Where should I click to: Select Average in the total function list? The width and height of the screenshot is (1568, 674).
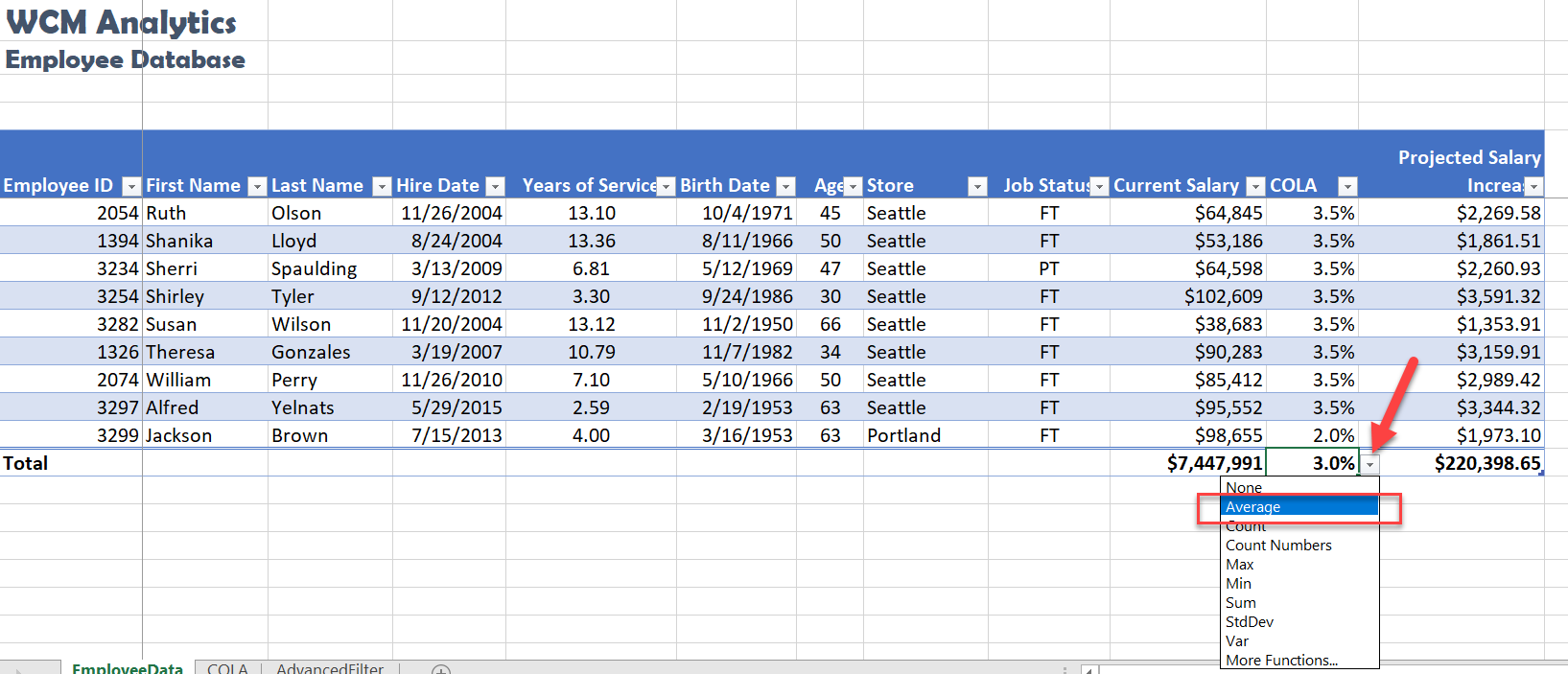1299,506
